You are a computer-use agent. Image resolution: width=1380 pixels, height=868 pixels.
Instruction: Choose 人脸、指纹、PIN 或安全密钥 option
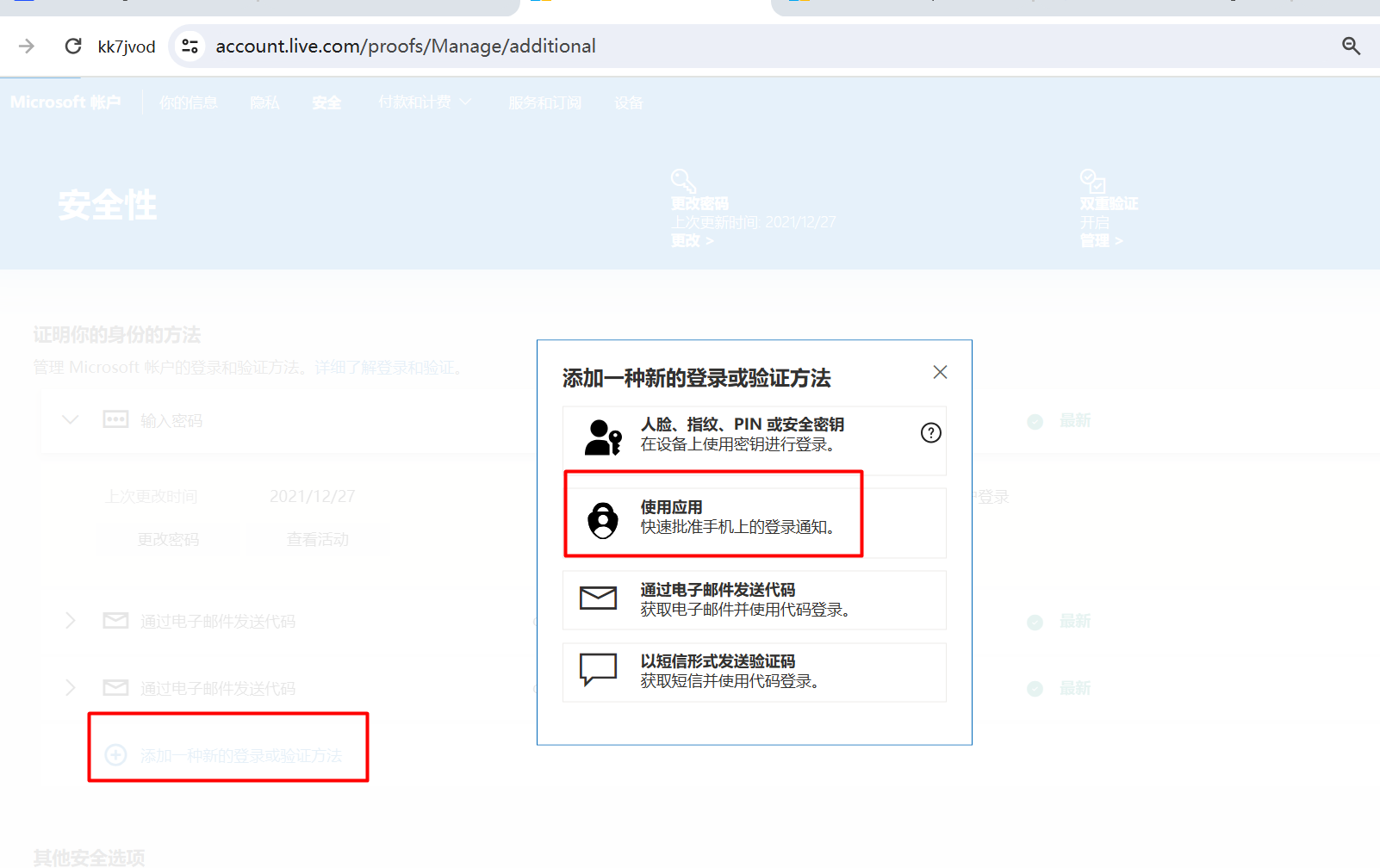754,440
